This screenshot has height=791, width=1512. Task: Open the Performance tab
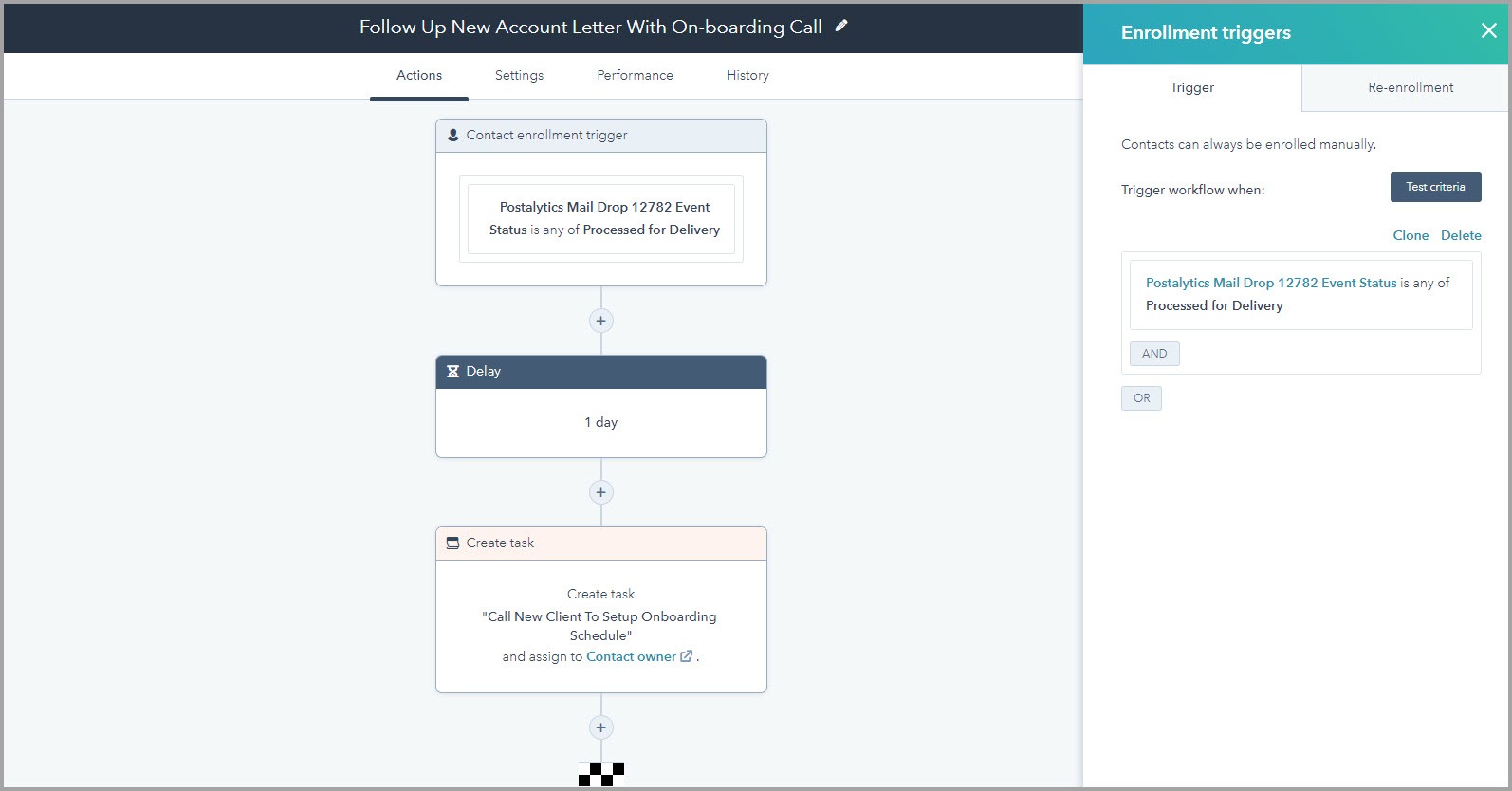(x=635, y=75)
